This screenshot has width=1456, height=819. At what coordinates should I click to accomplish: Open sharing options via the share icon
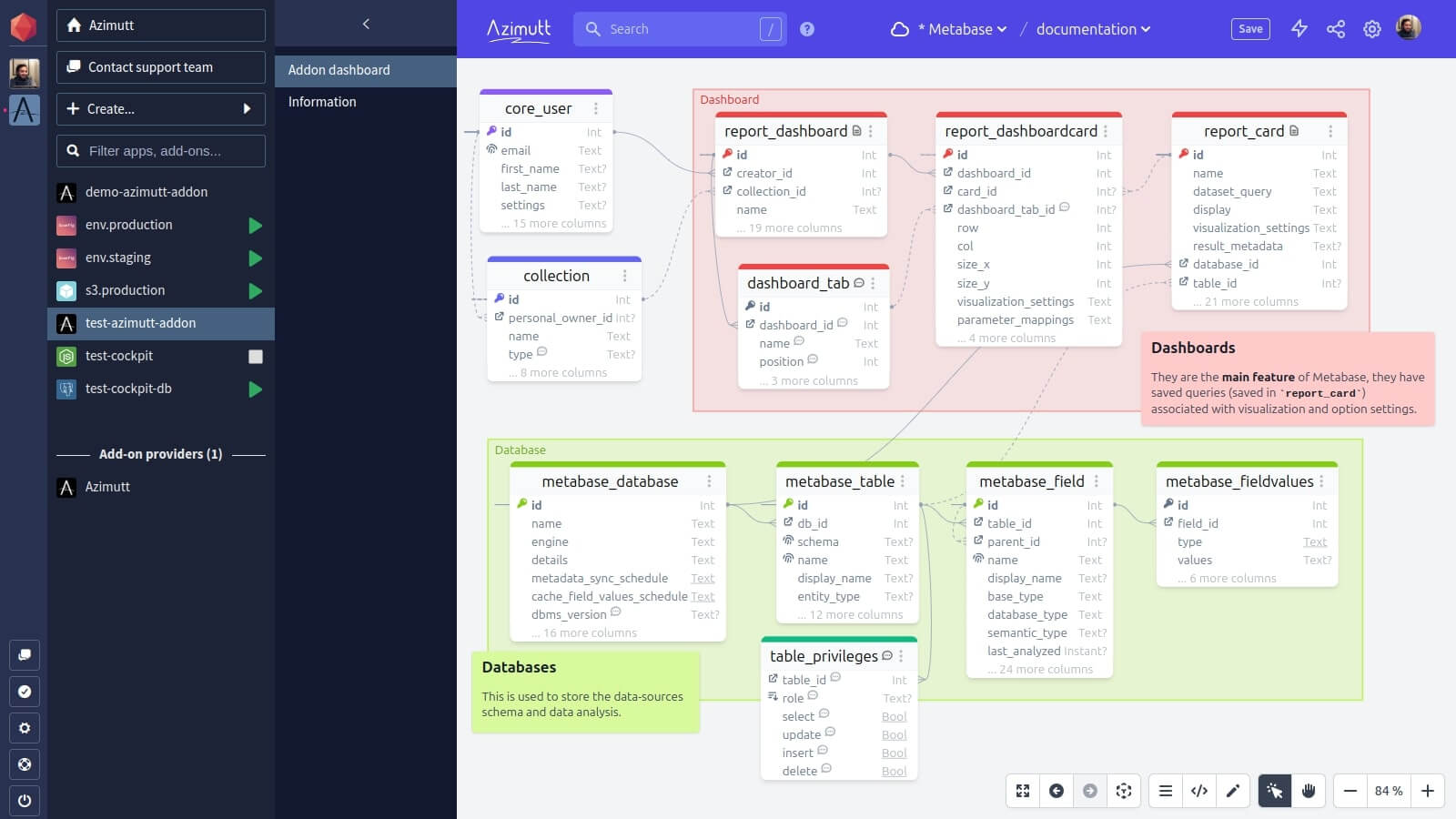(1335, 29)
